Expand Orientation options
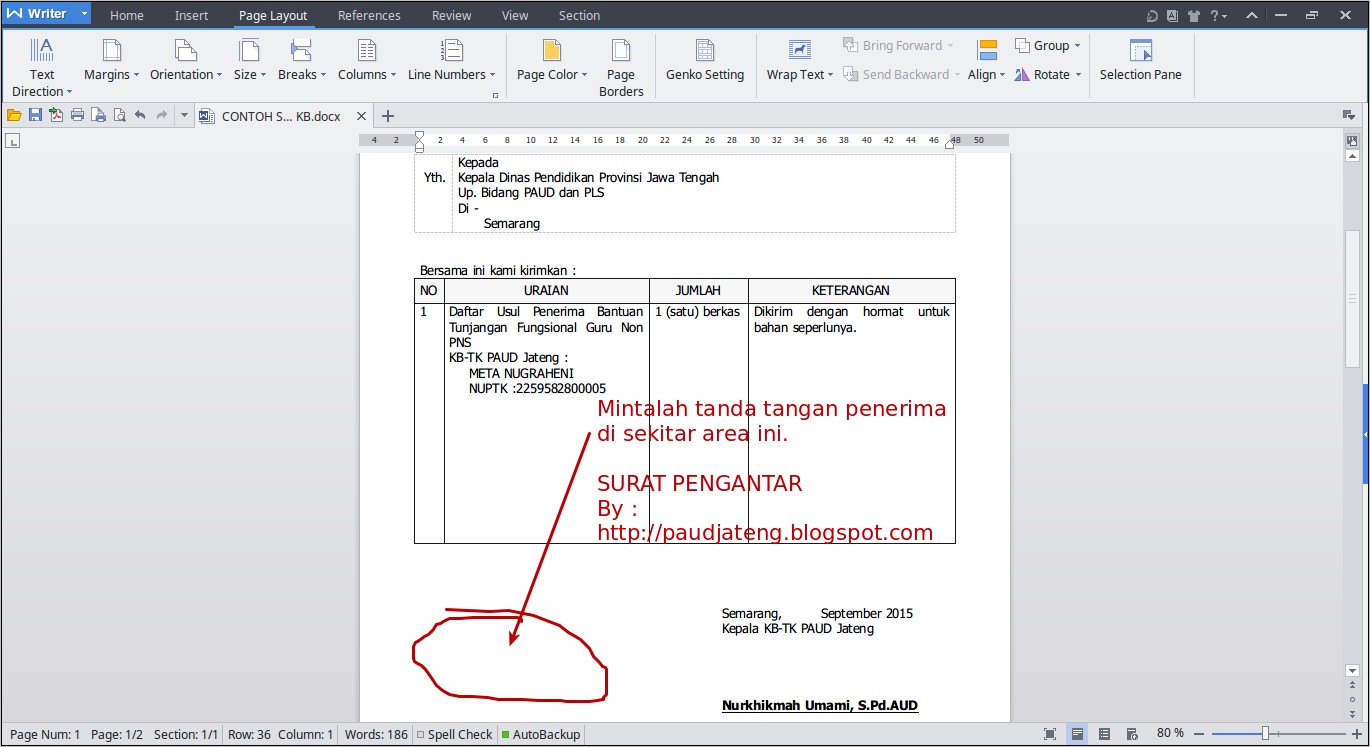The image size is (1370, 747). [186, 60]
